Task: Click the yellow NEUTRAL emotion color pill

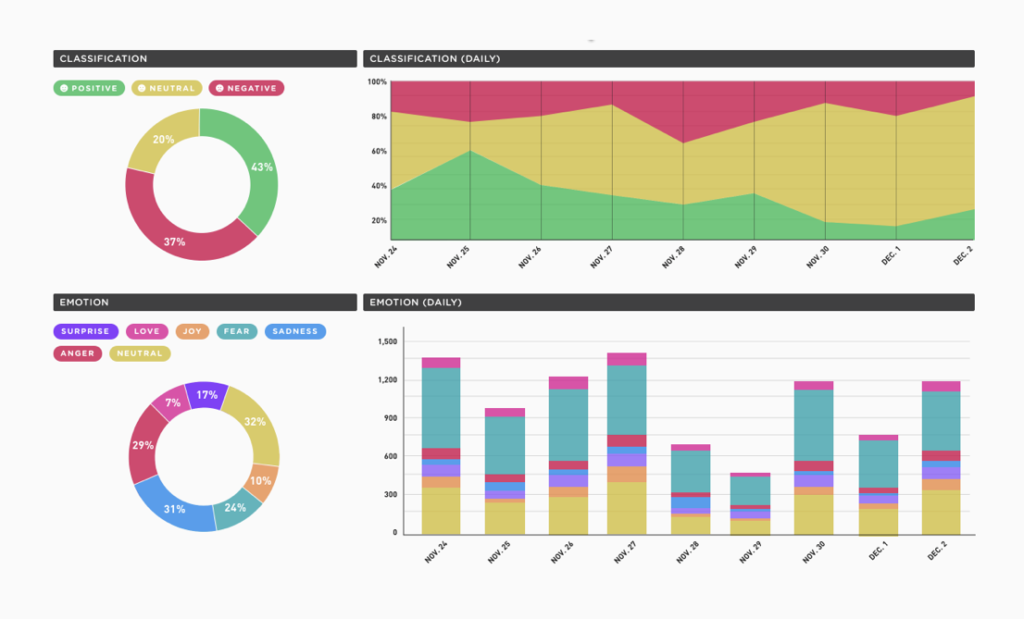Action: pos(139,353)
